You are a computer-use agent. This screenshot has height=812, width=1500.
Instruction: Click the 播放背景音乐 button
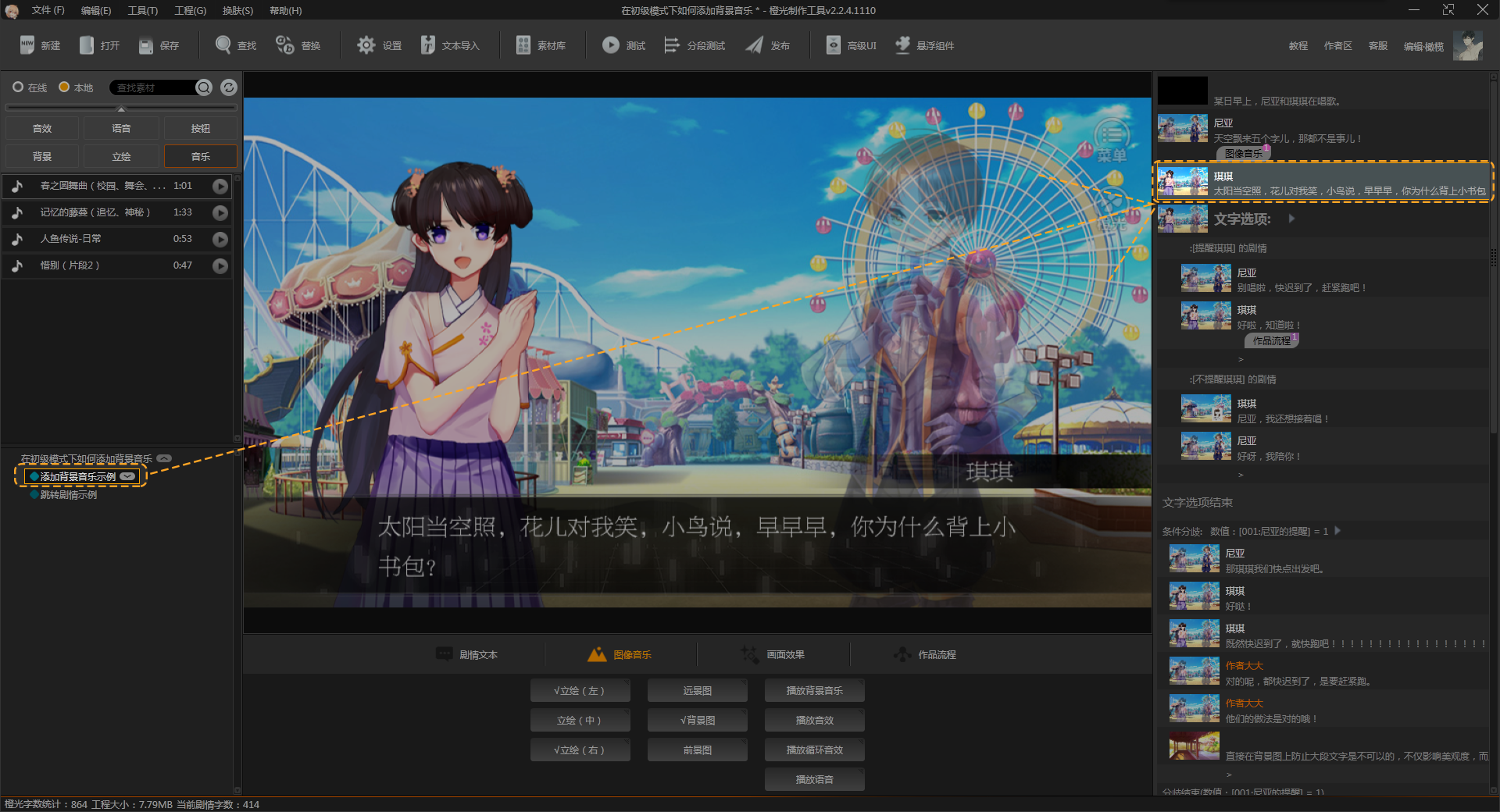click(x=814, y=690)
